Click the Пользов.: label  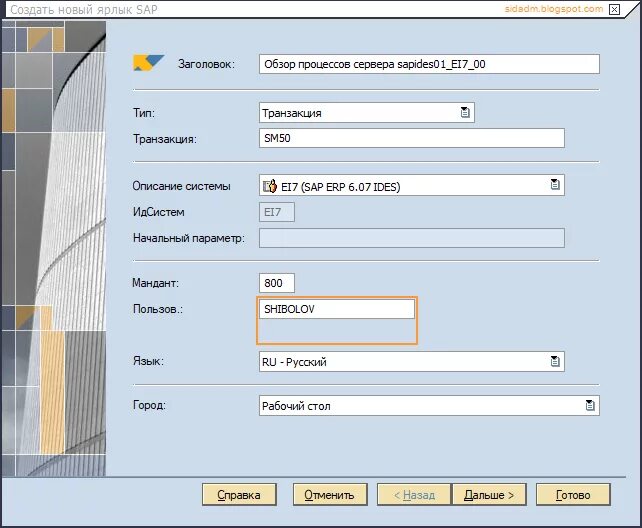point(158,309)
